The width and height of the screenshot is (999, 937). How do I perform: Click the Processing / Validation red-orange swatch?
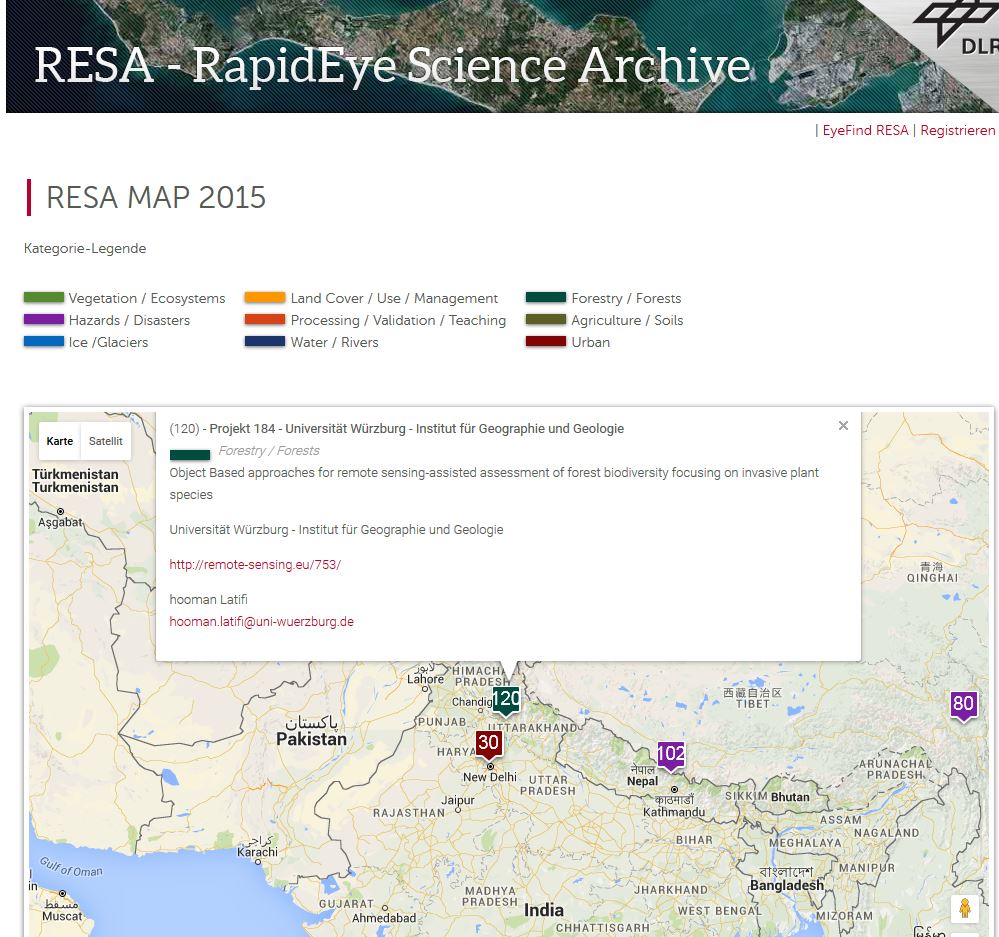click(x=265, y=320)
